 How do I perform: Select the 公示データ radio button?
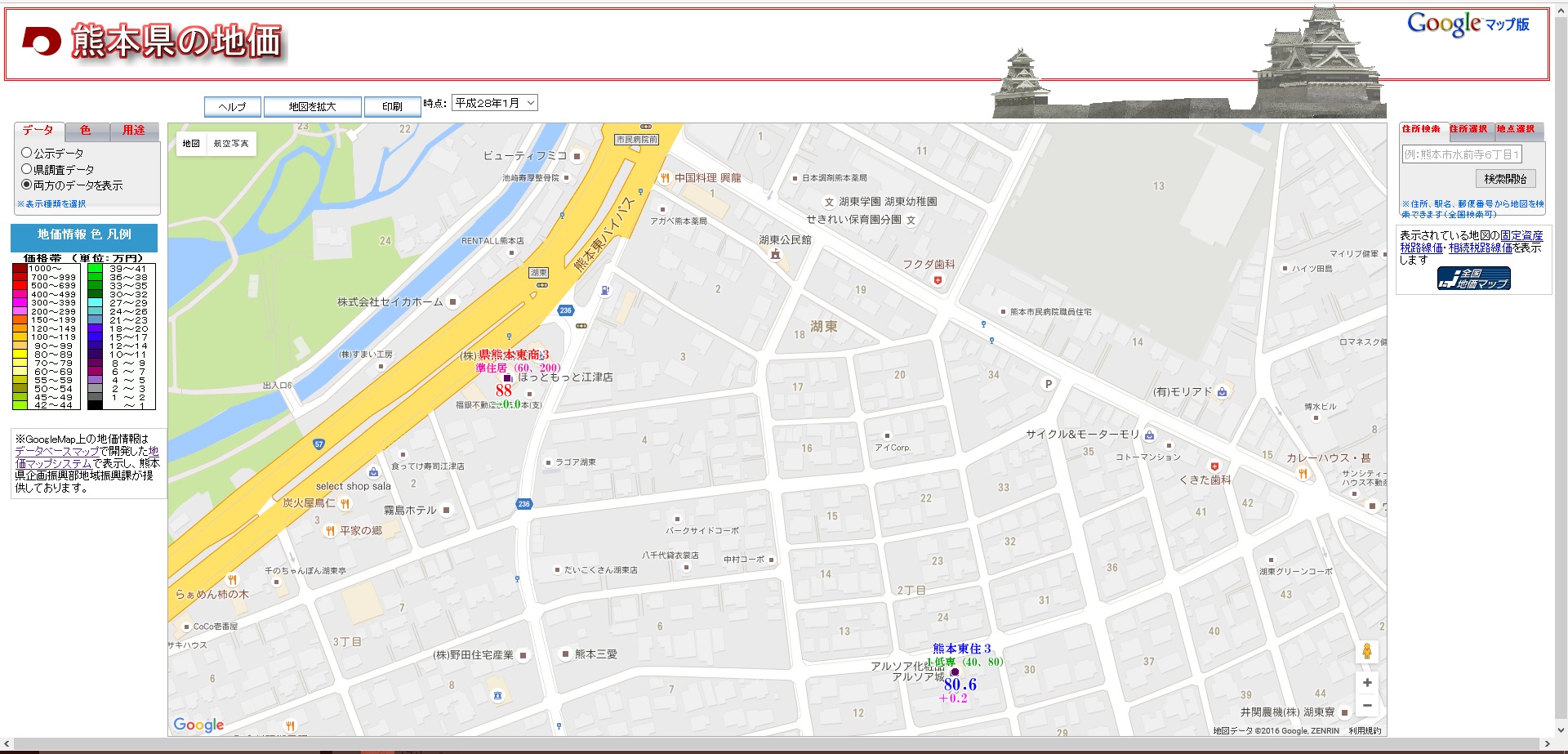[x=26, y=153]
